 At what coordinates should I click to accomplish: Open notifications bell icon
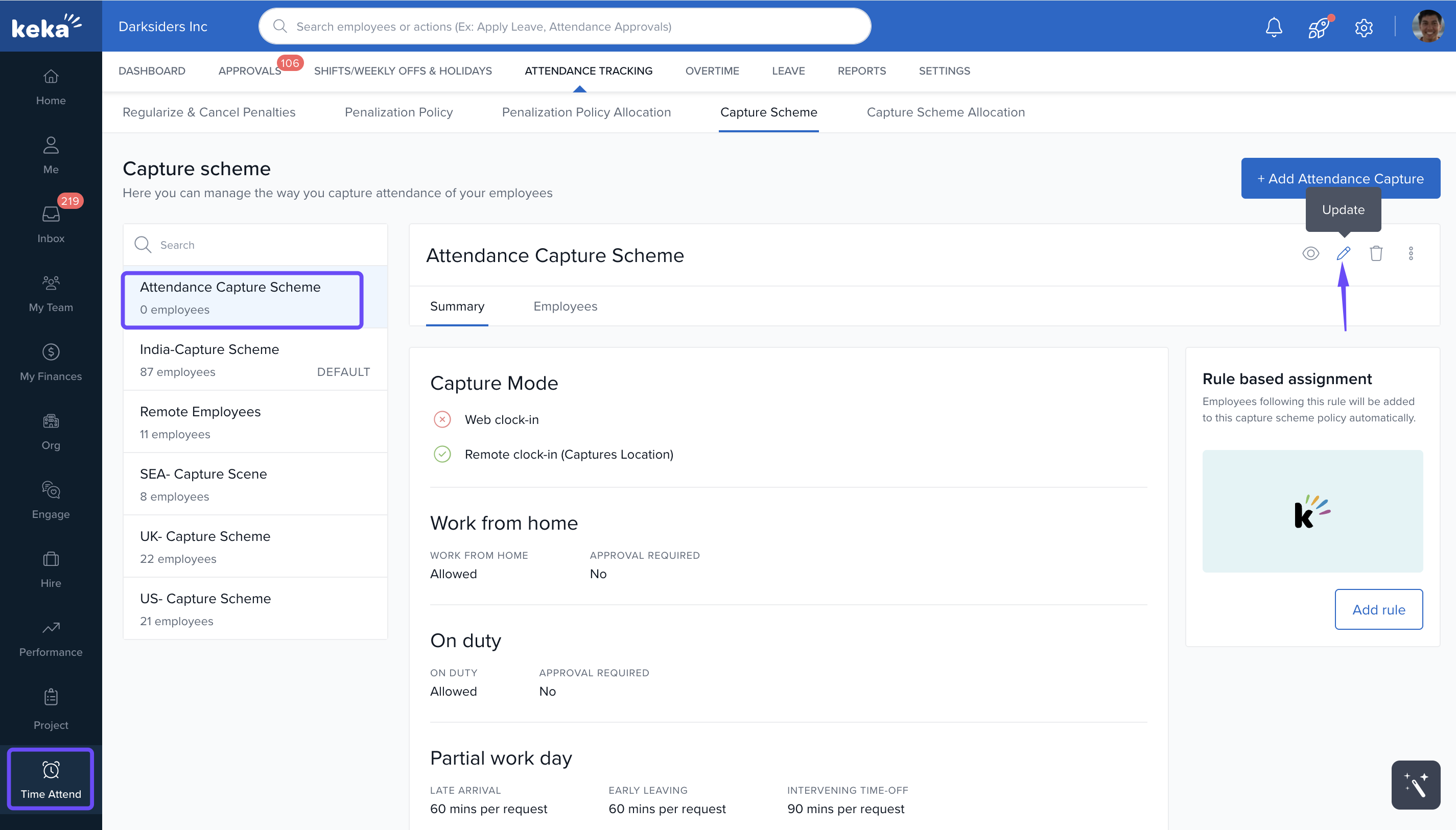pos(1274,27)
